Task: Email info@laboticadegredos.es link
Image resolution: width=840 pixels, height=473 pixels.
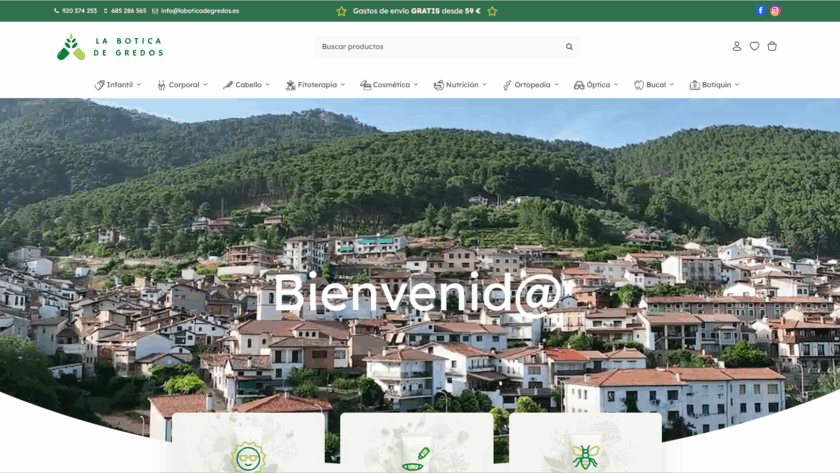Action: coord(200,11)
